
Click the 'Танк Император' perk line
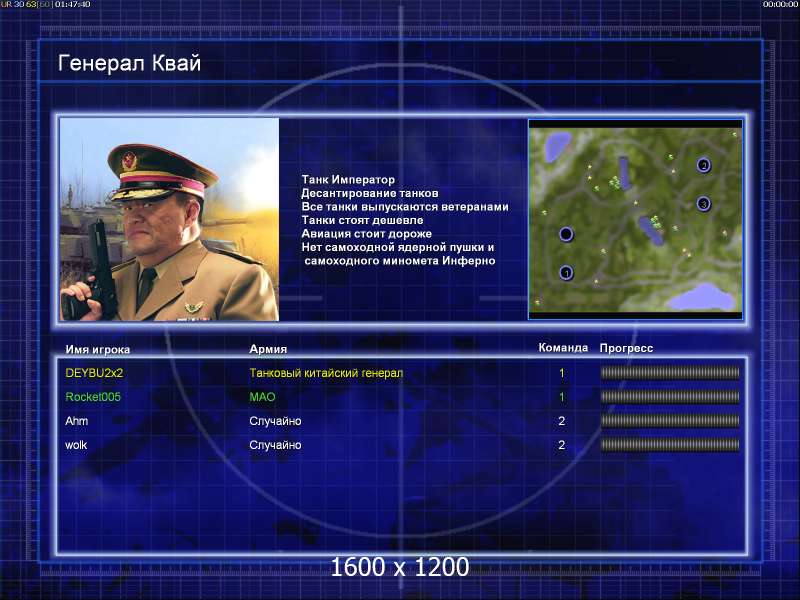(348, 180)
